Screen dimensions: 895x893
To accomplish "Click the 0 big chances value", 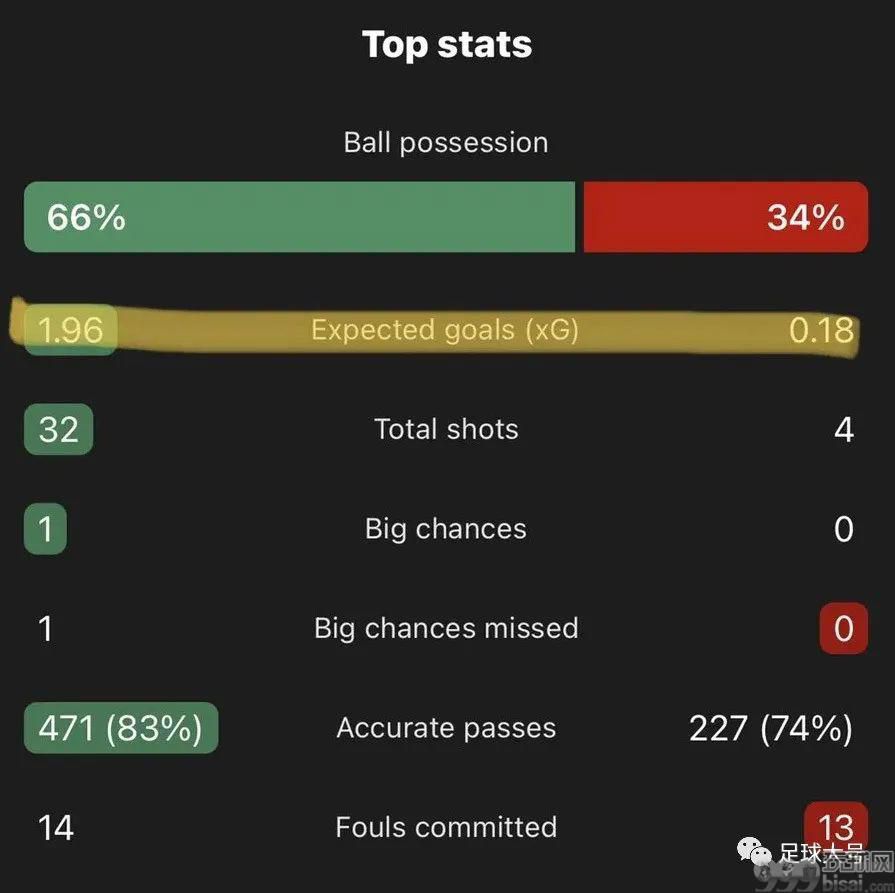I will click(844, 529).
